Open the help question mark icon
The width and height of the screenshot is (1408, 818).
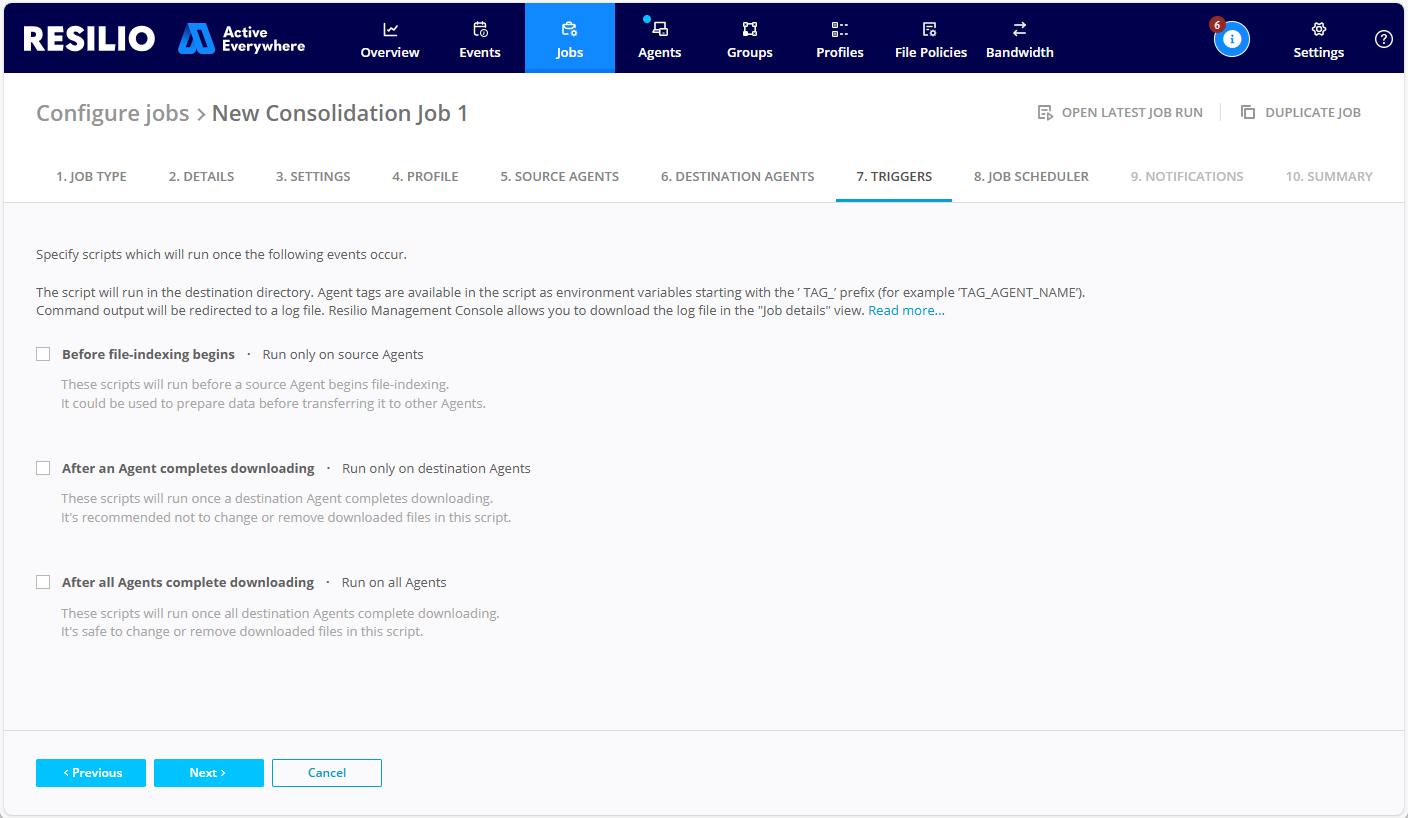pyautogui.click(x=1383, y=39)
